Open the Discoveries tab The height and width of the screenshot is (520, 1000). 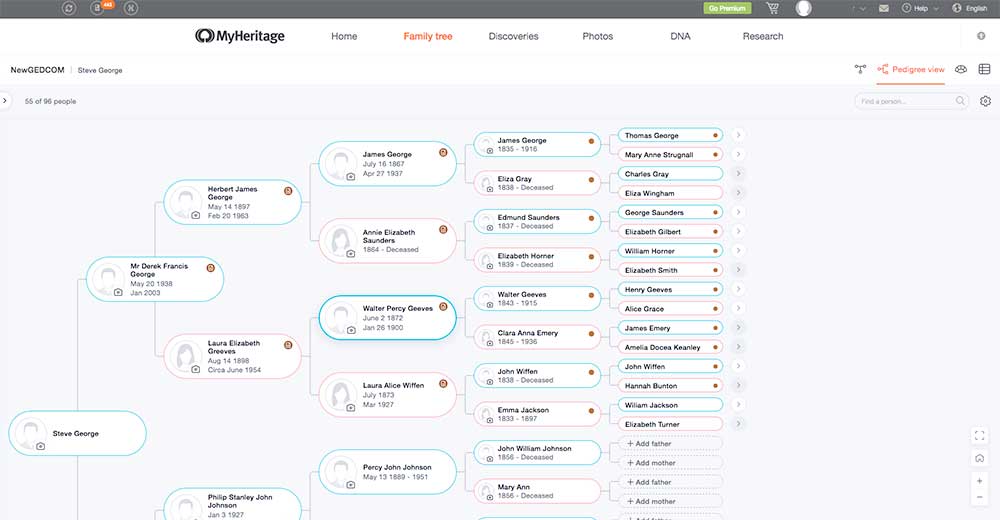pyautogui.click(x=513, y=36)
